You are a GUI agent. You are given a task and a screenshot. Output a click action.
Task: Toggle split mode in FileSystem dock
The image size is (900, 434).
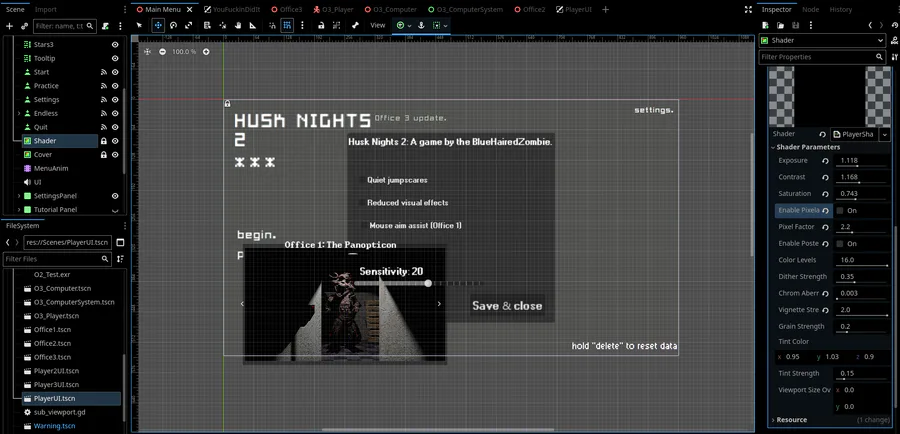(120, 242)
